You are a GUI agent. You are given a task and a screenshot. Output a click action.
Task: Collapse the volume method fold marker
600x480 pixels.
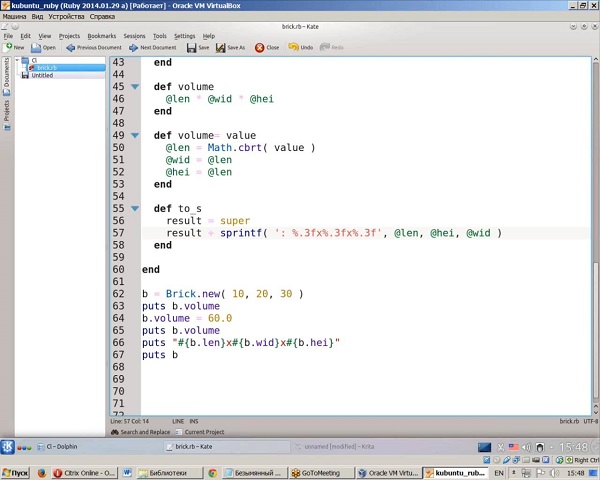point(134,87)
